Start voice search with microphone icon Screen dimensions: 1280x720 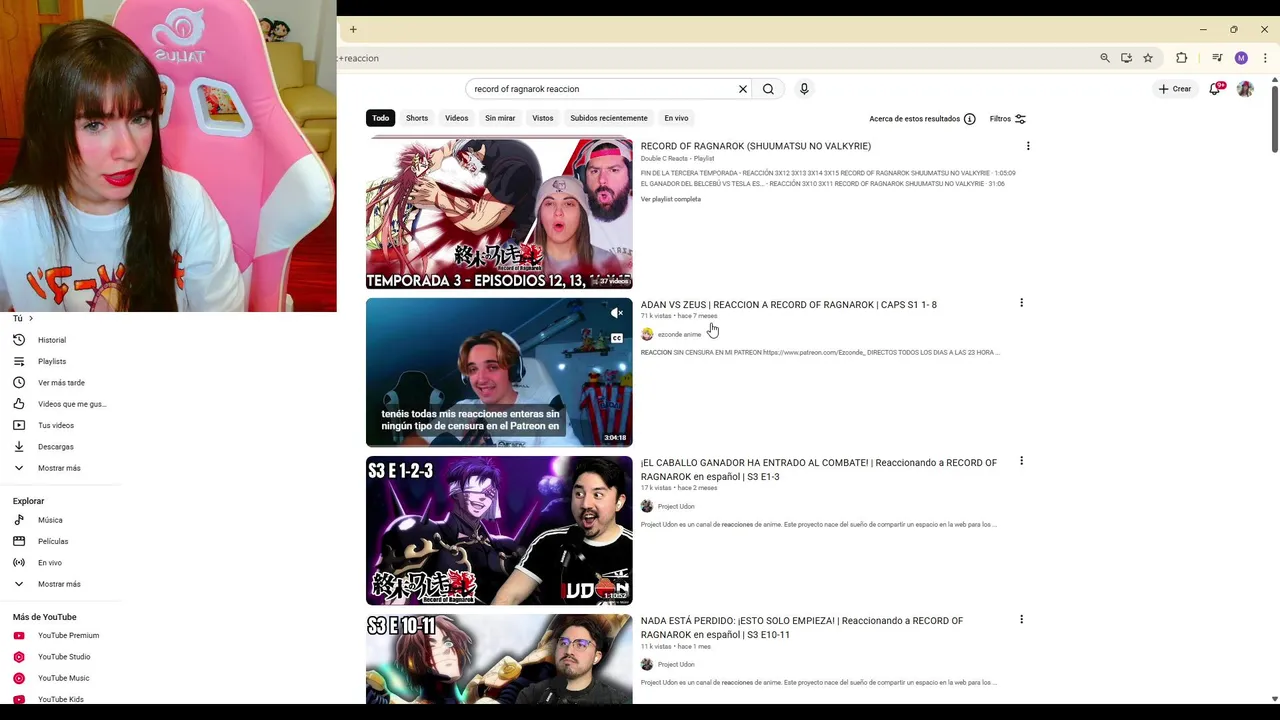[x=804, y=89]
